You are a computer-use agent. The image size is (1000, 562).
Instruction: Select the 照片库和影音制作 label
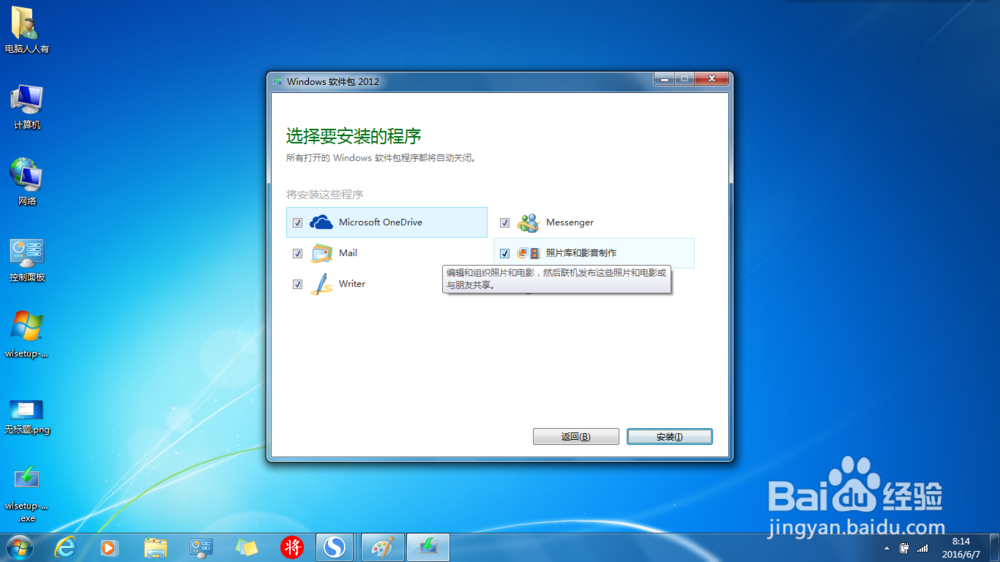(x=581, y=253)
